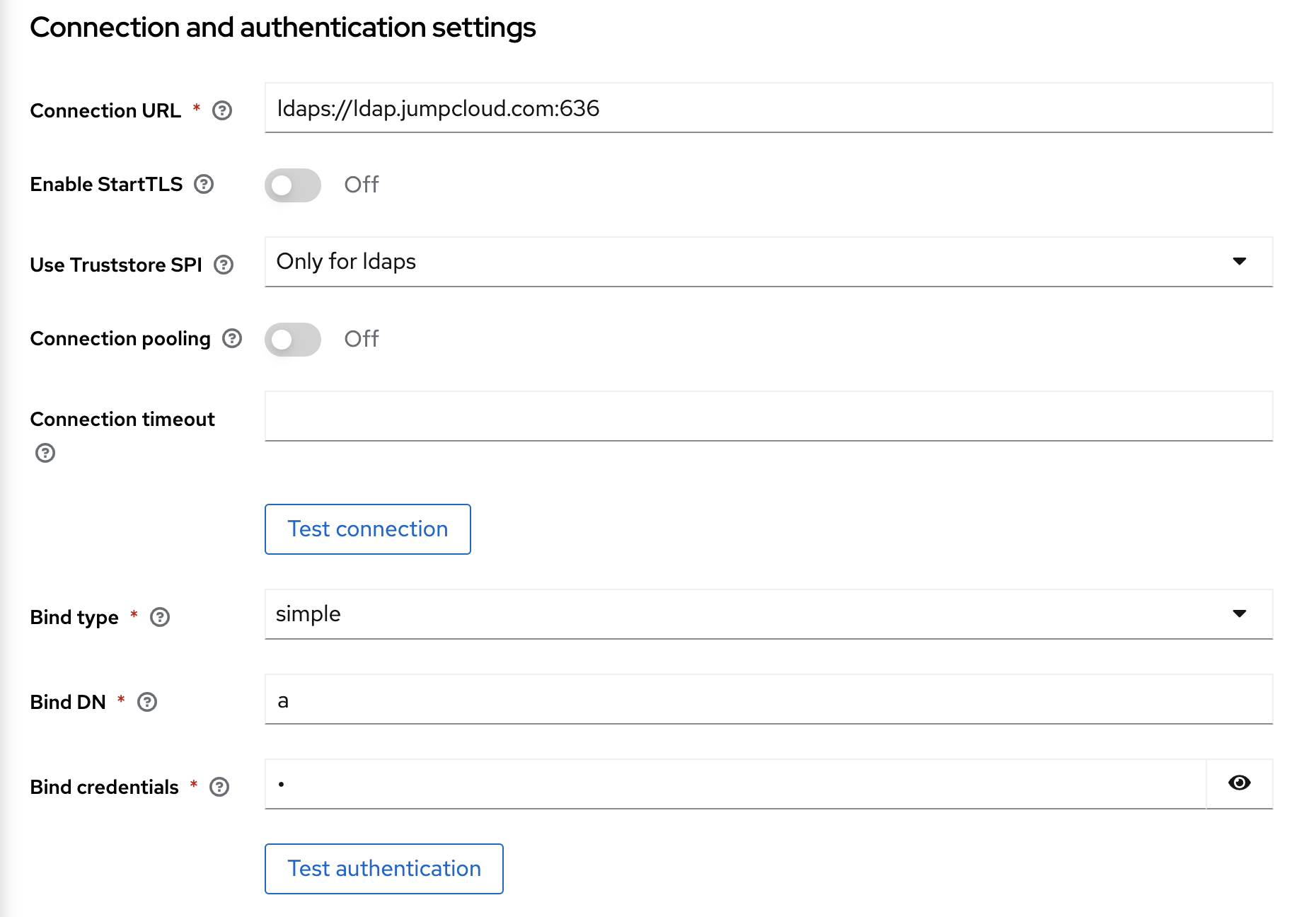
Task: Click the help icon next to Connection URL
Action: click(222, 110)
